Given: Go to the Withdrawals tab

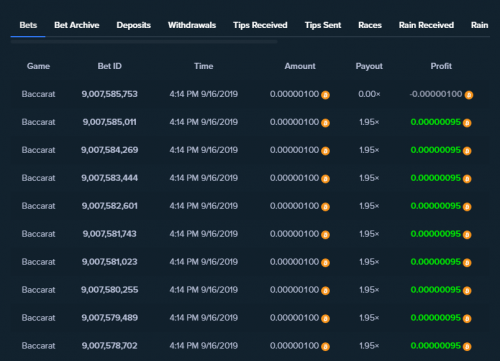Looking at the screenshot, I should pyautogui.click(x=192, y=25).
